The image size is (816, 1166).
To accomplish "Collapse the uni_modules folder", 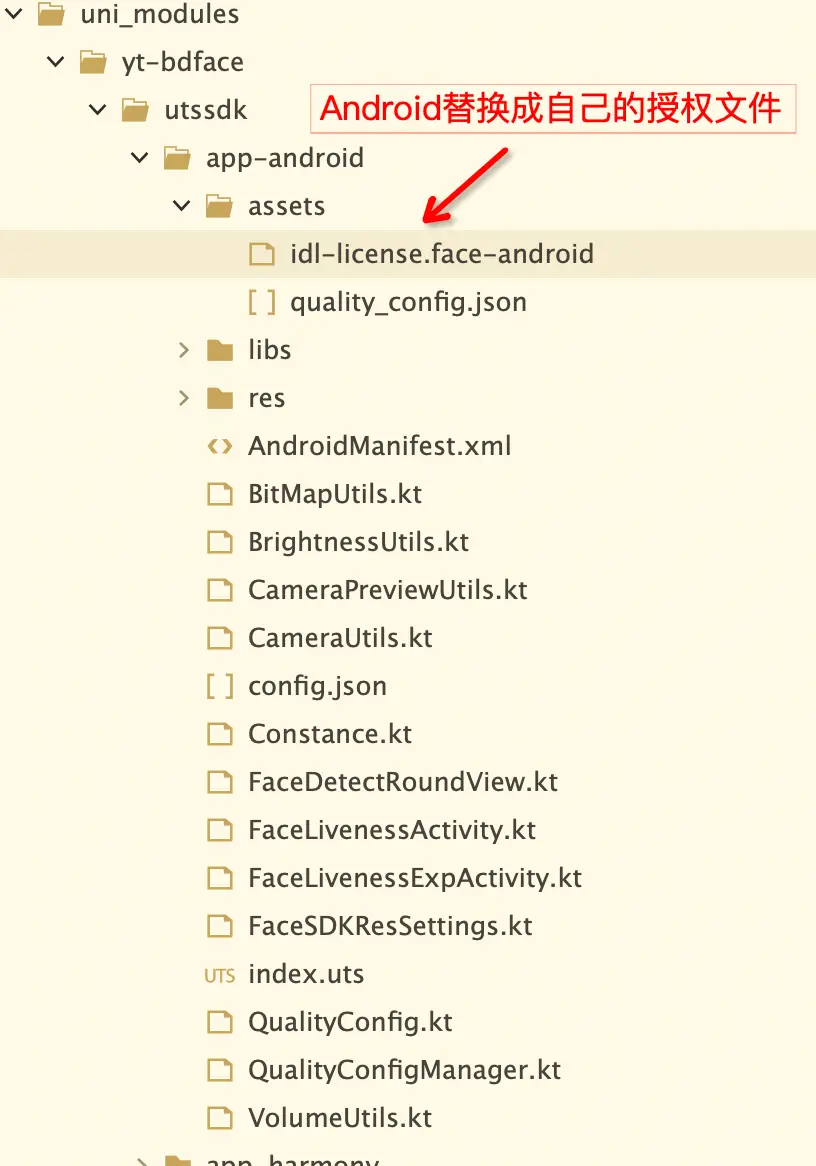I will coord(14,14).
